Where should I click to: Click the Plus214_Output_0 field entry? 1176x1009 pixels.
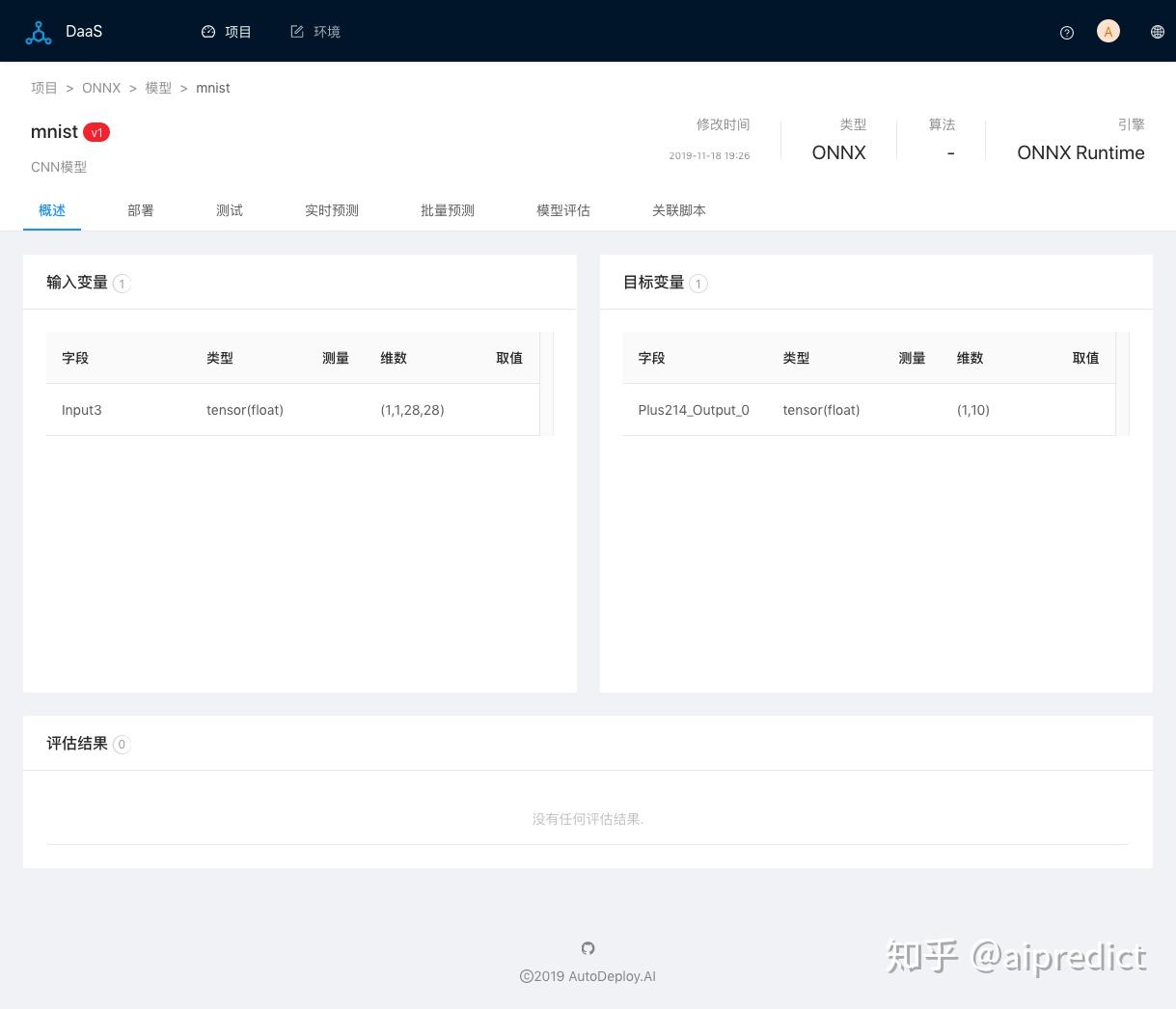[693, 410]
